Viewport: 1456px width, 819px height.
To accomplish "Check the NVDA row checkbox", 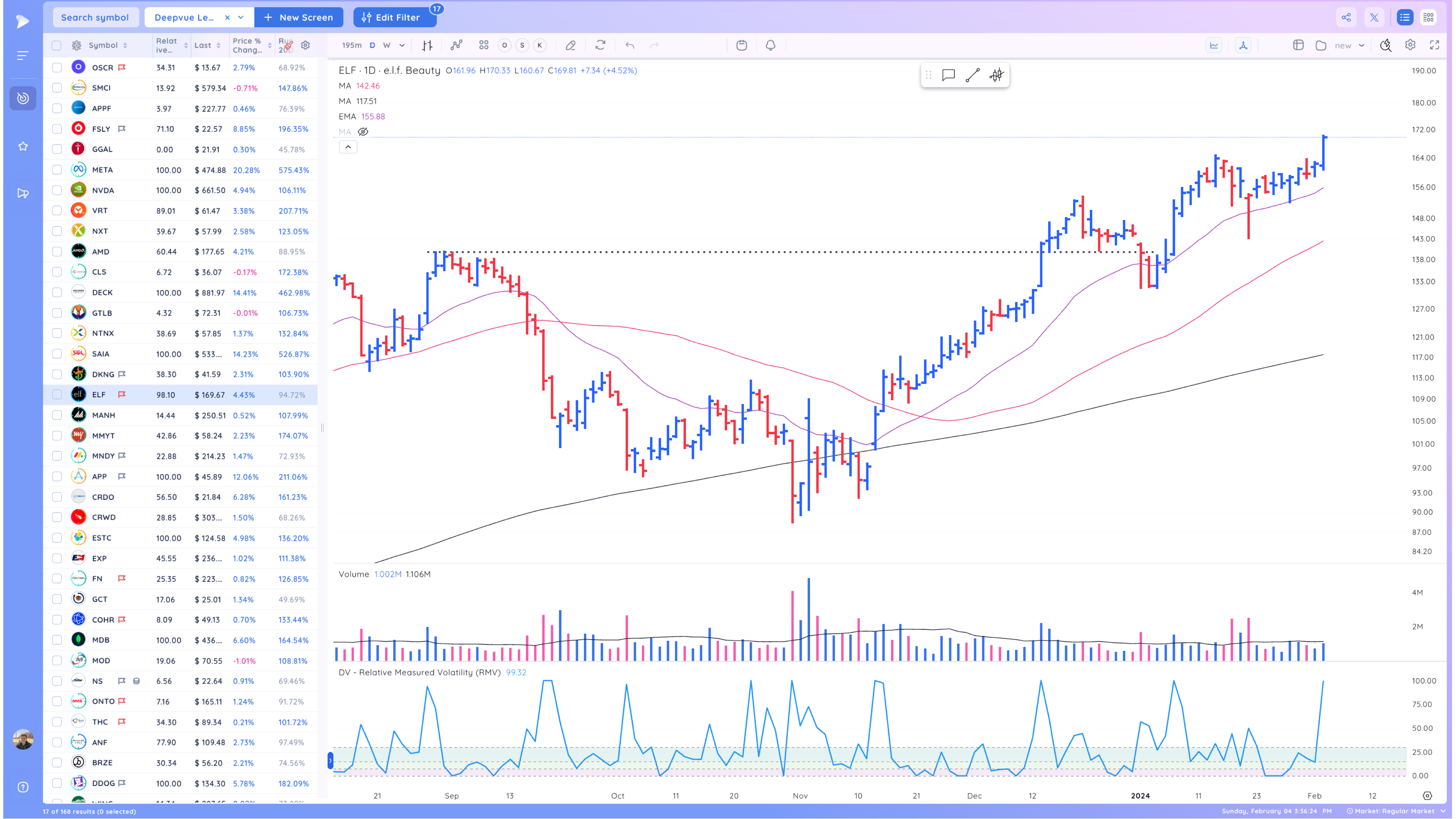I will [57, 190].
